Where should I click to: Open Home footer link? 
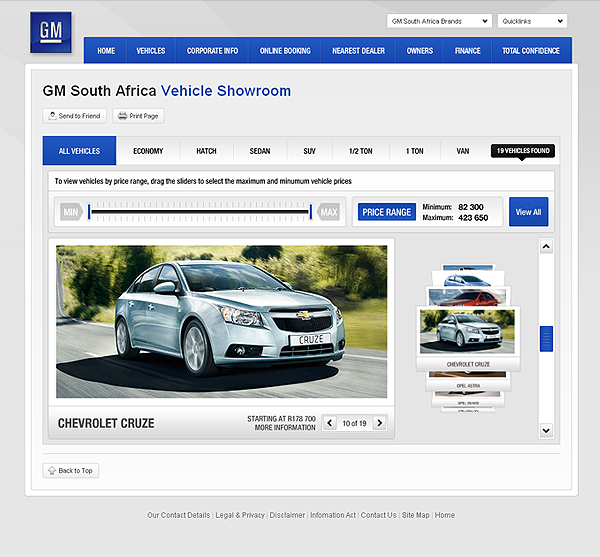445,515
